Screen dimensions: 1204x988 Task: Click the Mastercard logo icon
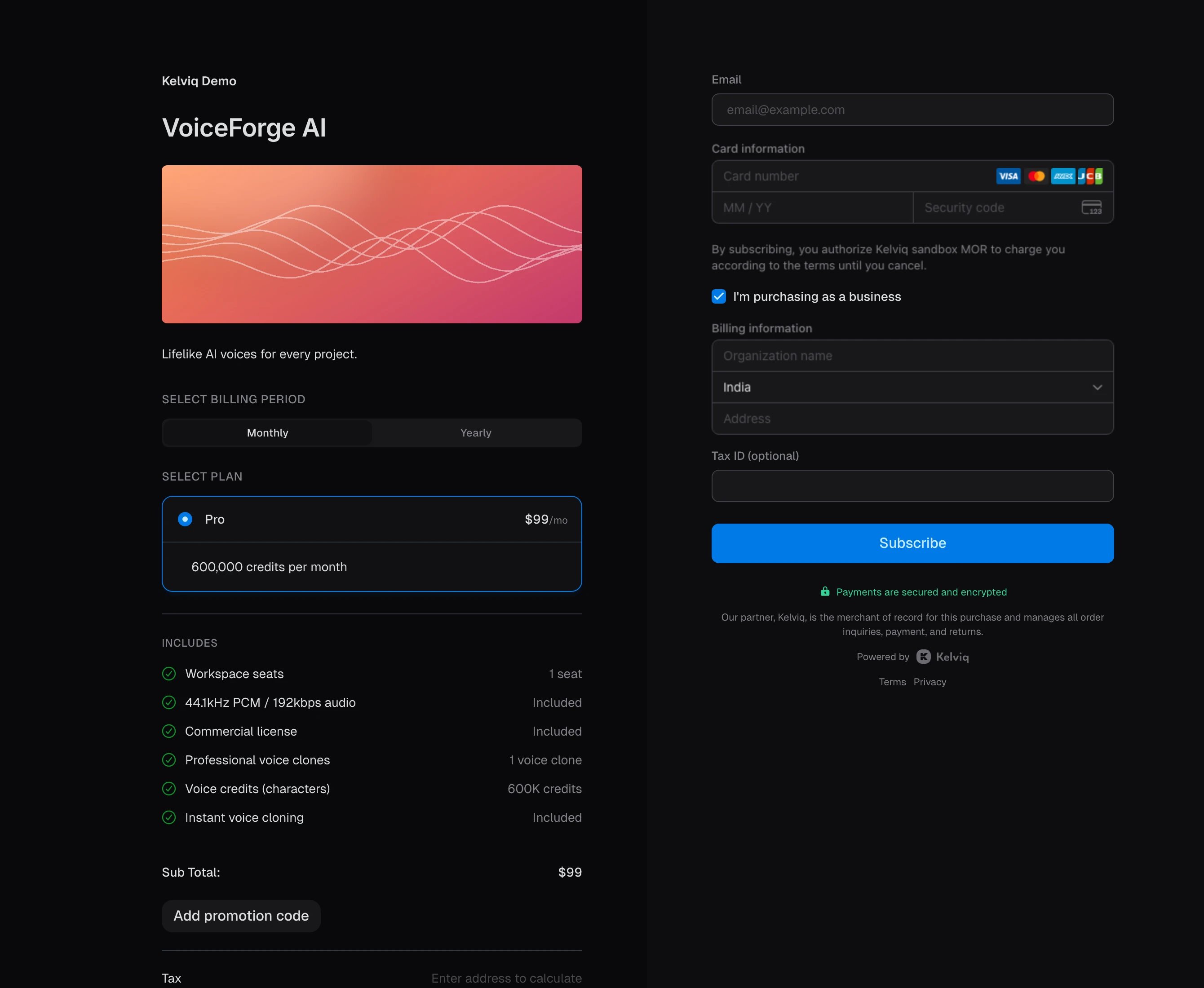[1036, 176]
